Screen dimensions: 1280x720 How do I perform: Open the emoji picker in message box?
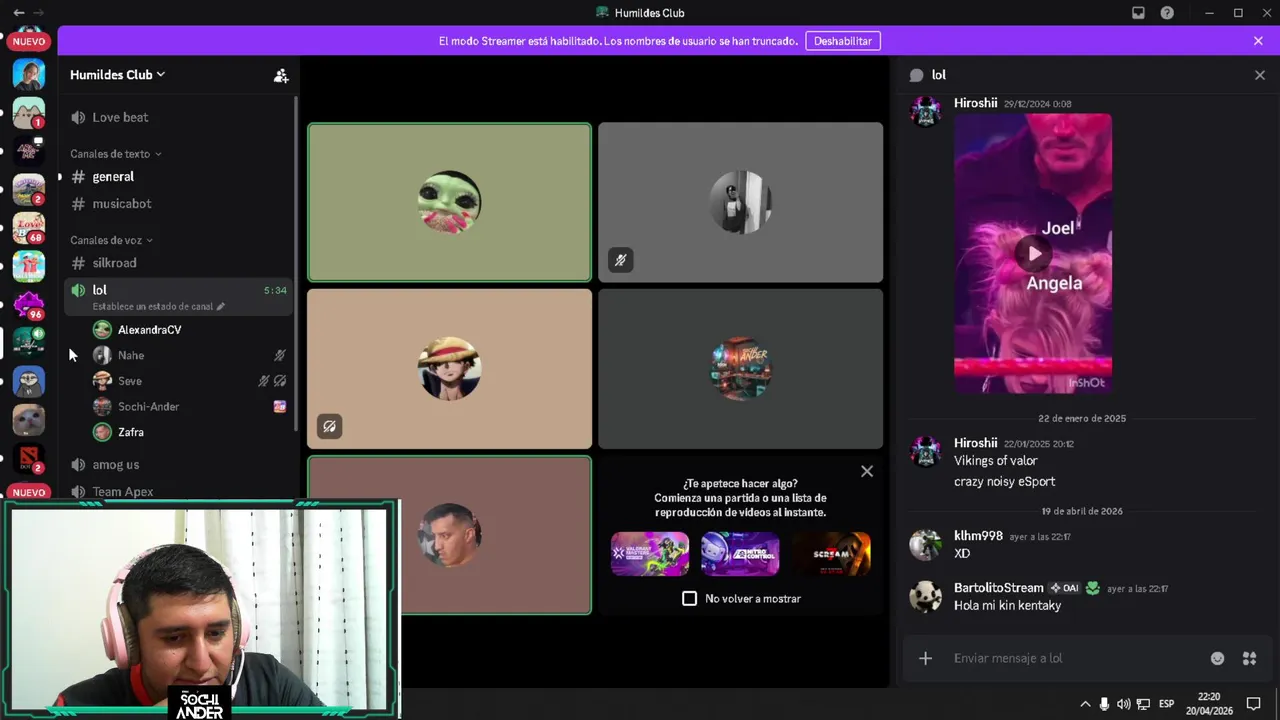[1217, 658]
